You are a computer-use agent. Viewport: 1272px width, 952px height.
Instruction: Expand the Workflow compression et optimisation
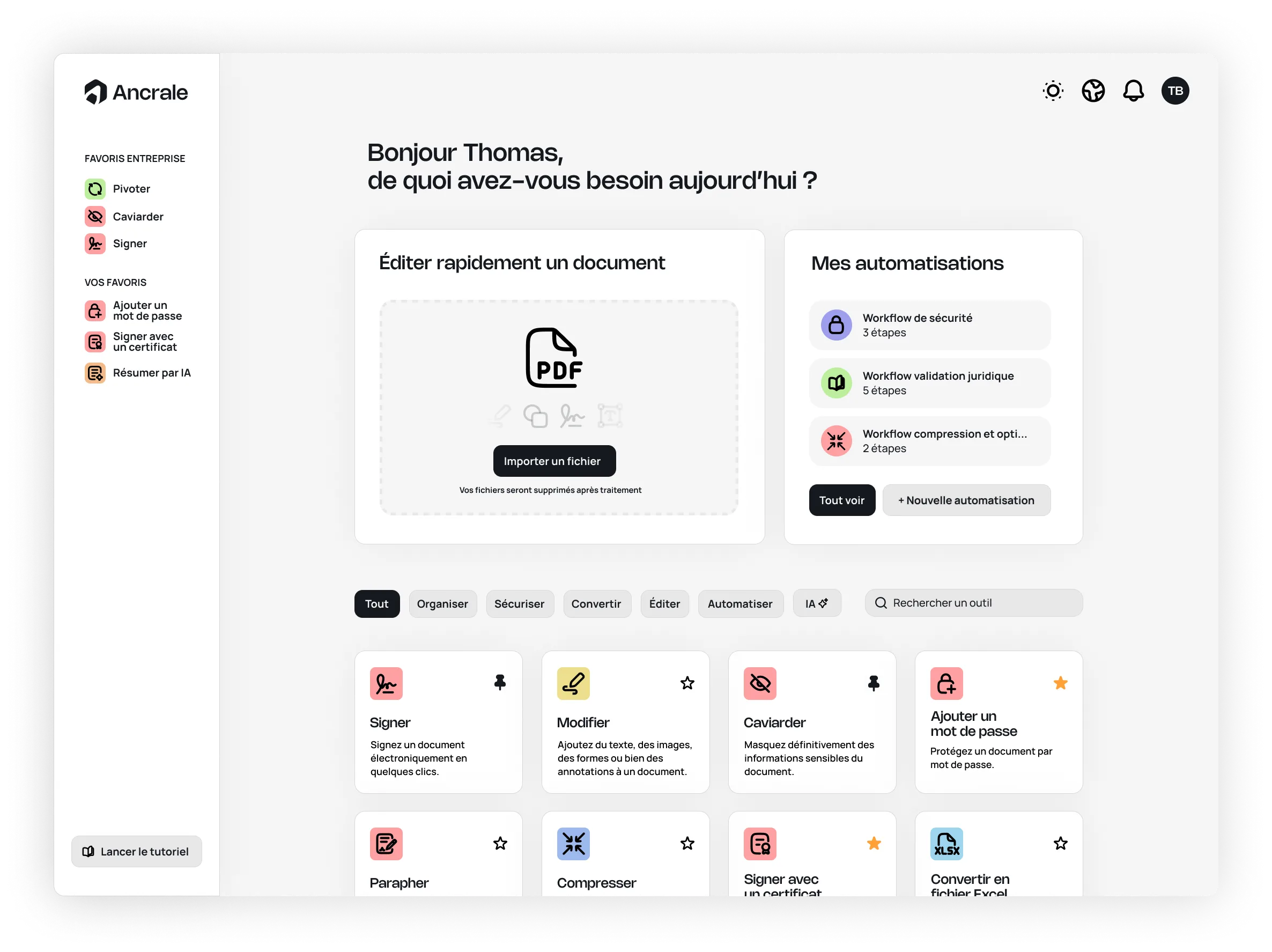[929, 441]
